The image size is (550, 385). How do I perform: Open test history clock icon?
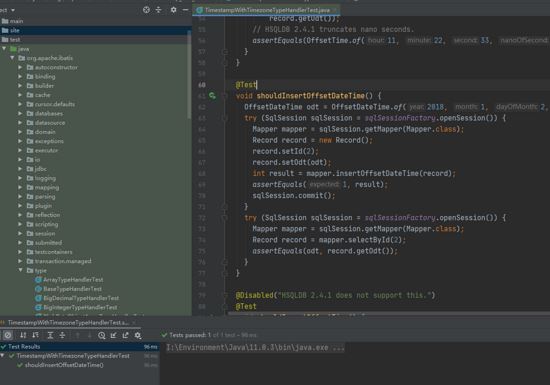pos(102,335)
